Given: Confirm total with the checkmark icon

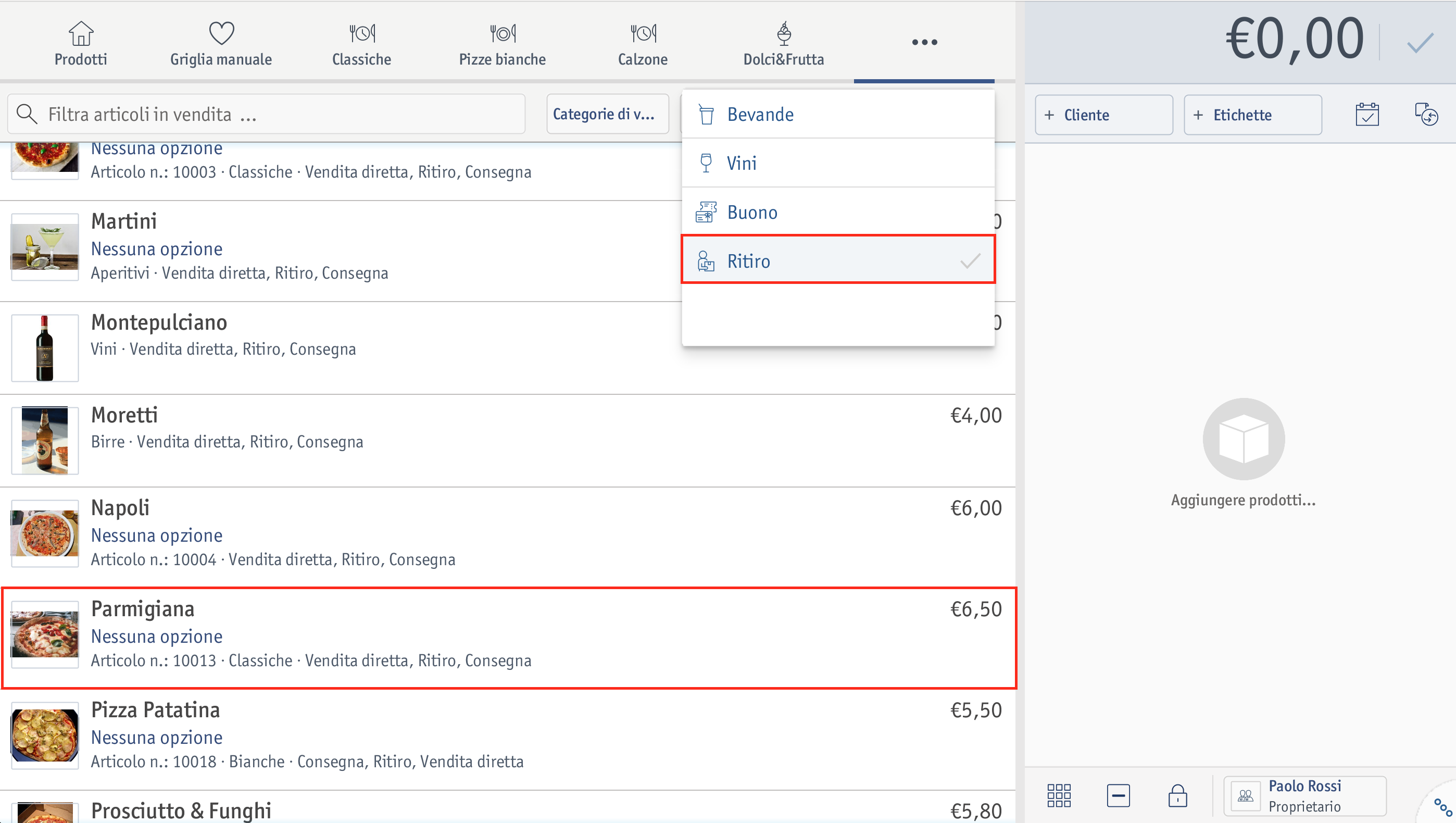Looking at the screenshot, I should pyautogui.click(x=1420, y=43).
